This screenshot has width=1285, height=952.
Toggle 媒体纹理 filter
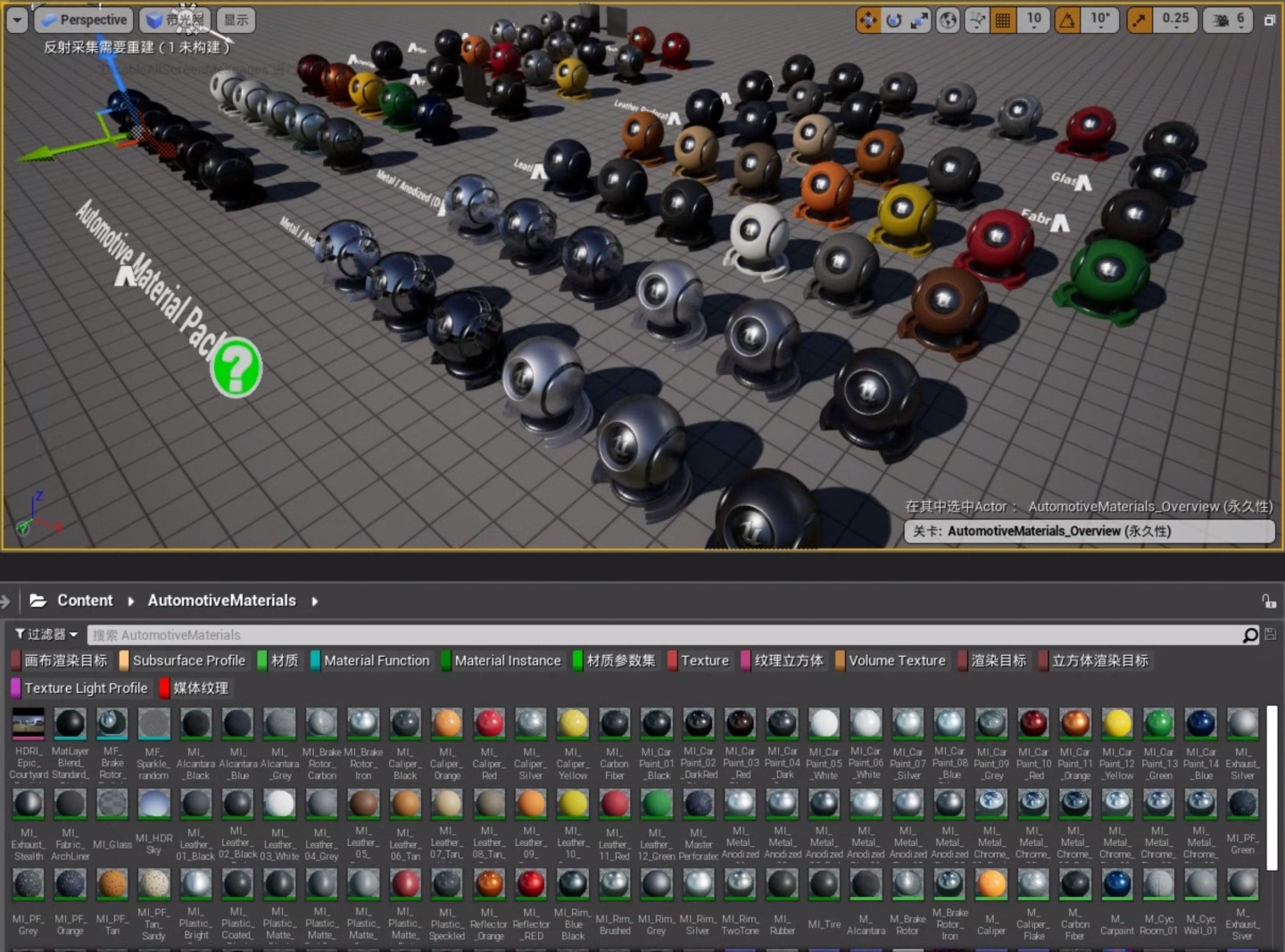click(x=195, y=688)
